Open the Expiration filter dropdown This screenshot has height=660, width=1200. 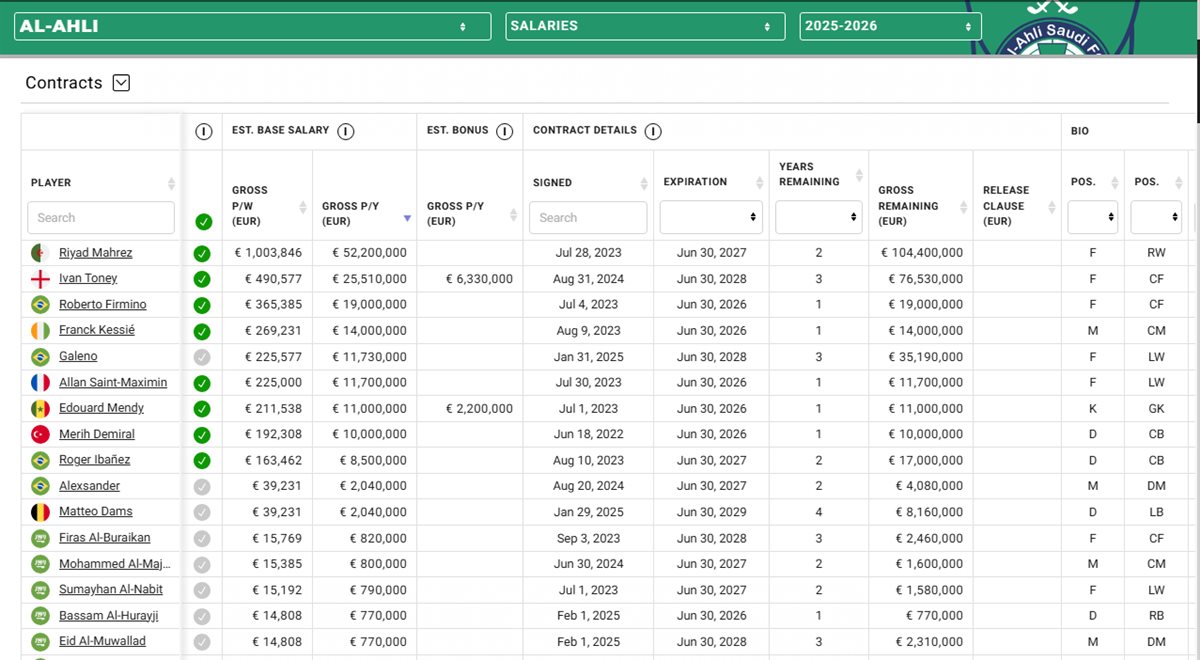711,217
